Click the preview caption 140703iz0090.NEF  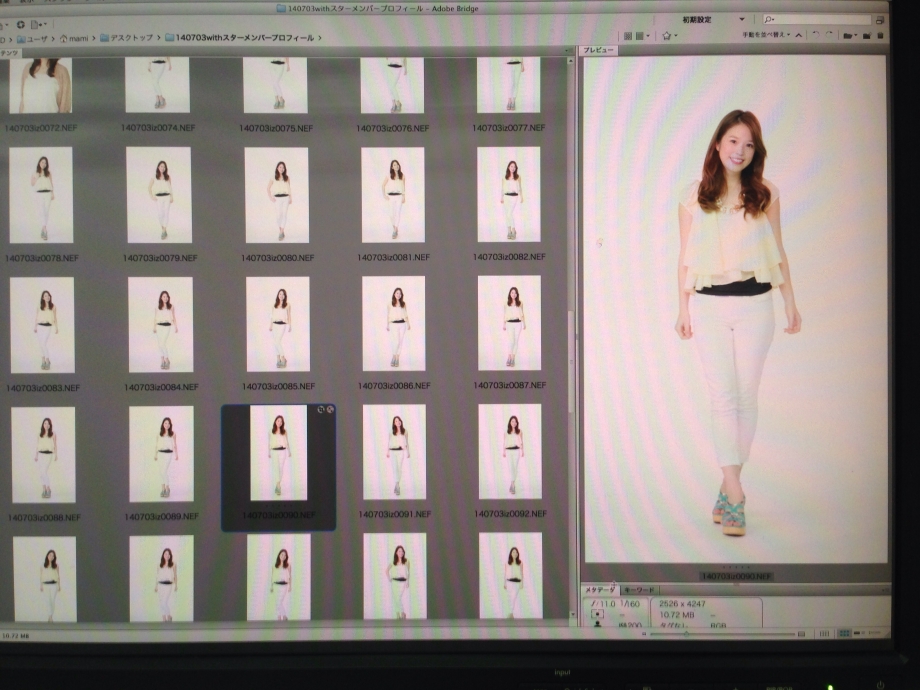point(737,576)
